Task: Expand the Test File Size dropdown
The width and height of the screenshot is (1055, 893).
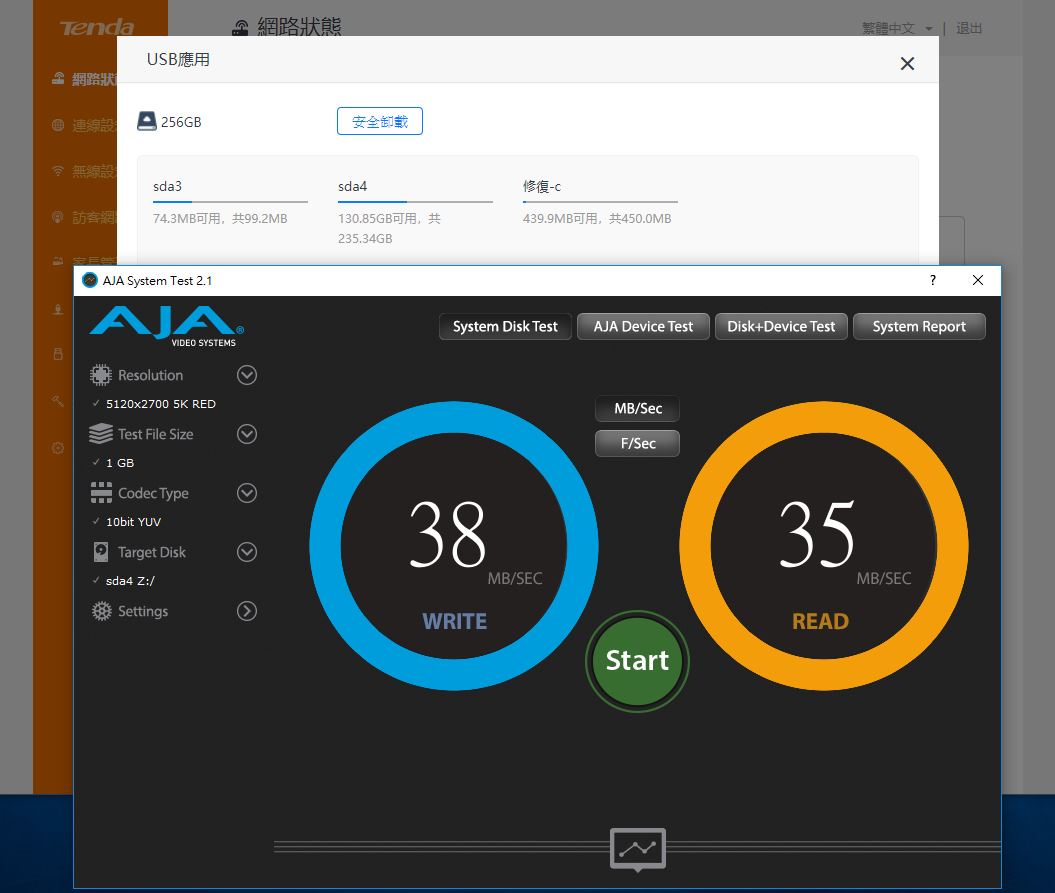Action: (247, 434)
